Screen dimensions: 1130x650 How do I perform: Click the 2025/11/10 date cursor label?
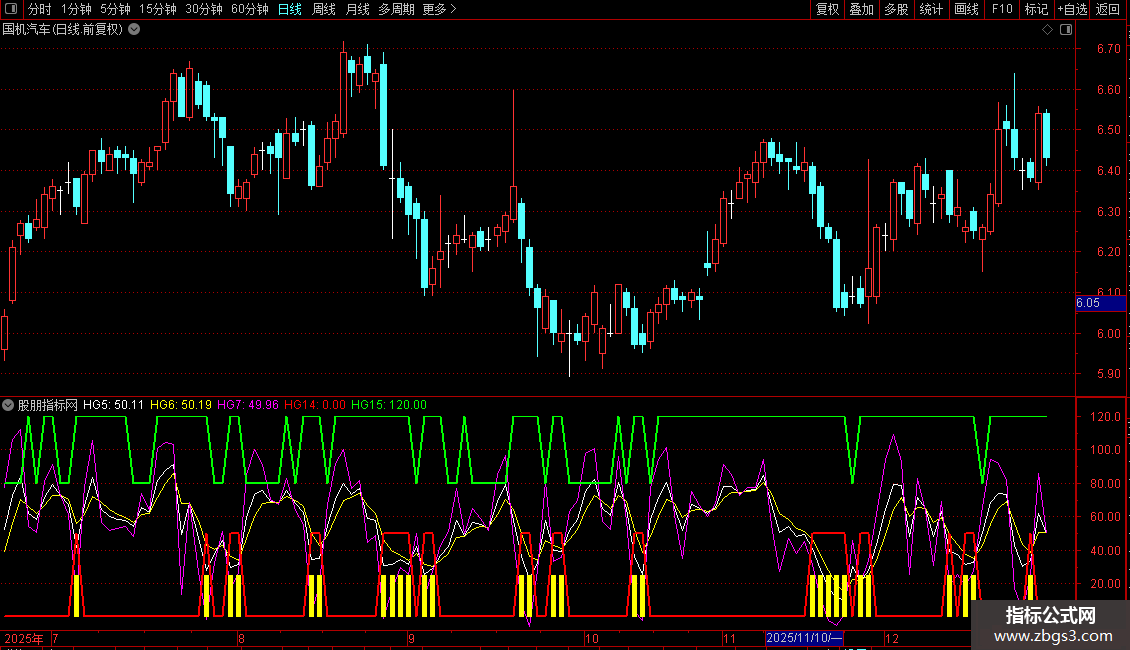click(x=804, y=638)
